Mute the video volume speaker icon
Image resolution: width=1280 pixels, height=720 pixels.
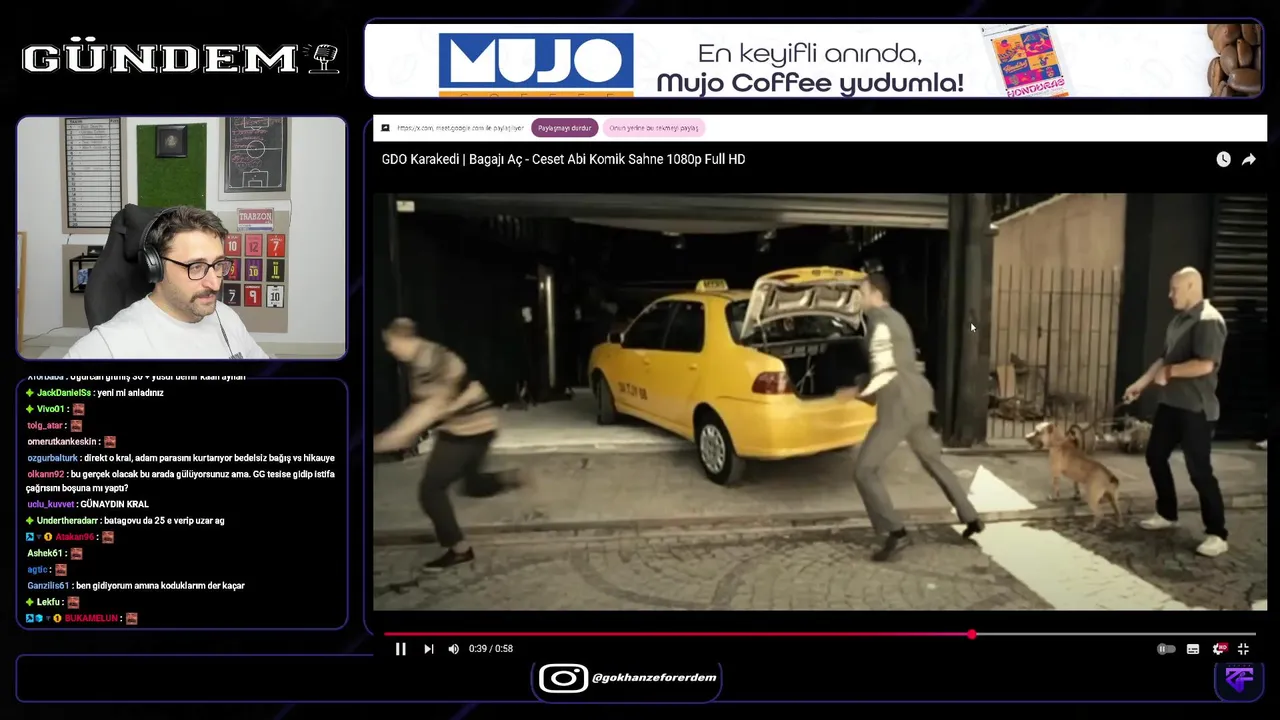click(x=453, y=649)
